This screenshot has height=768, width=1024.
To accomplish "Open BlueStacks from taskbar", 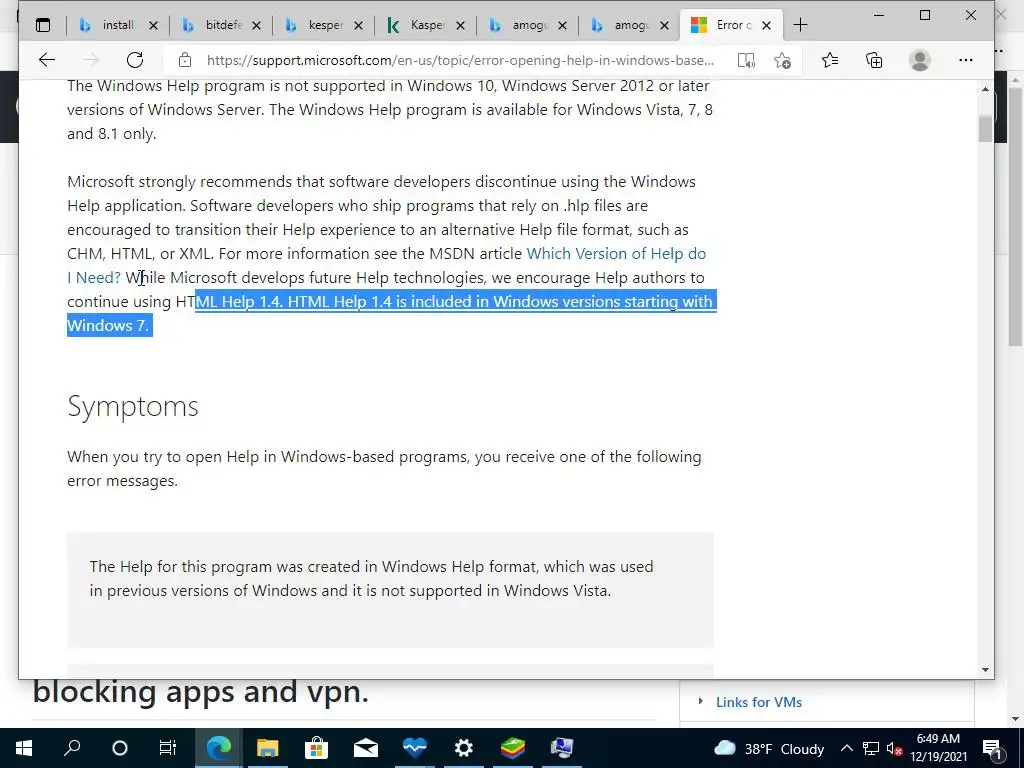I will [x=513, y=748].
